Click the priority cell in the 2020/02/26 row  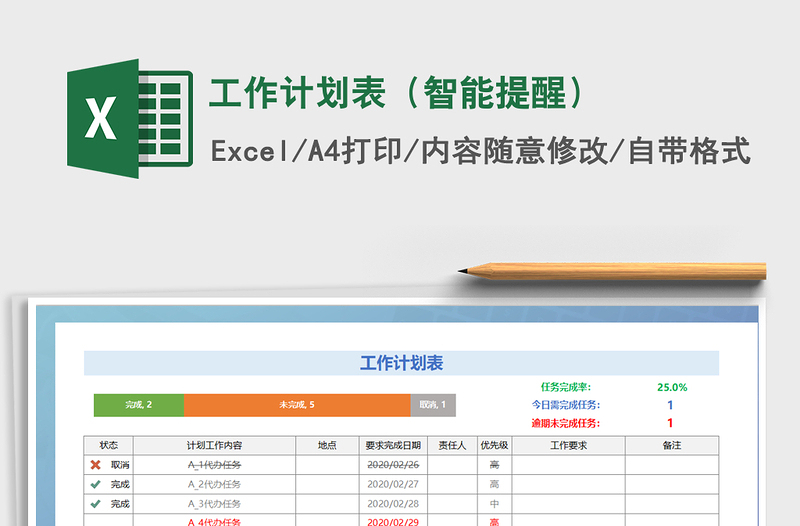(494, 465)
